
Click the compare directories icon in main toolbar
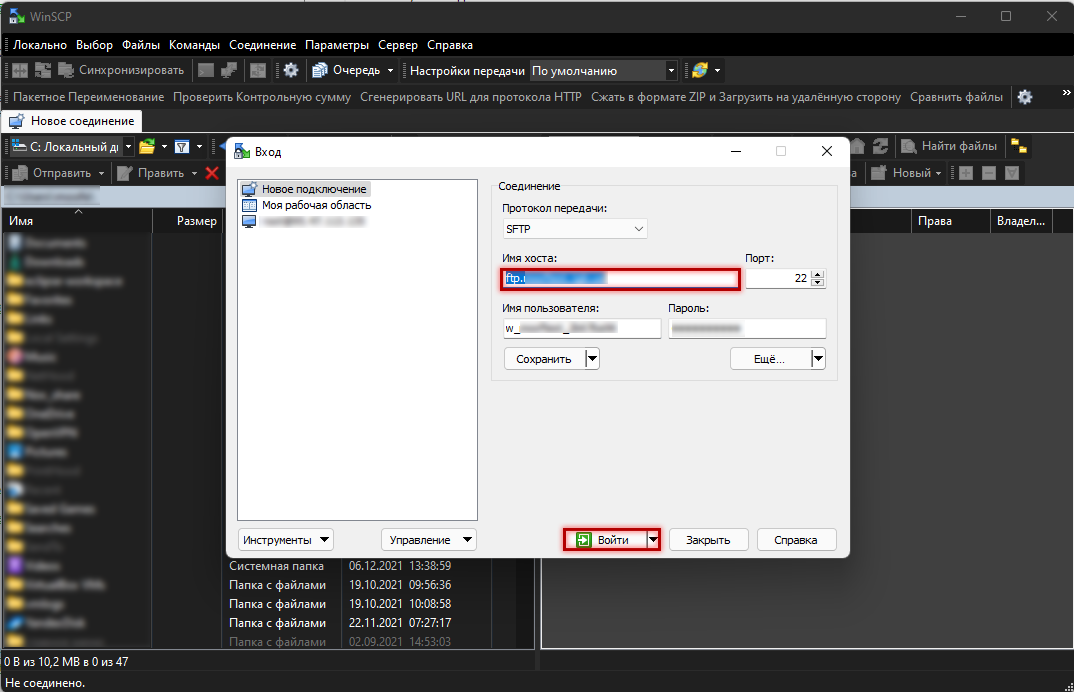point(21,70)
